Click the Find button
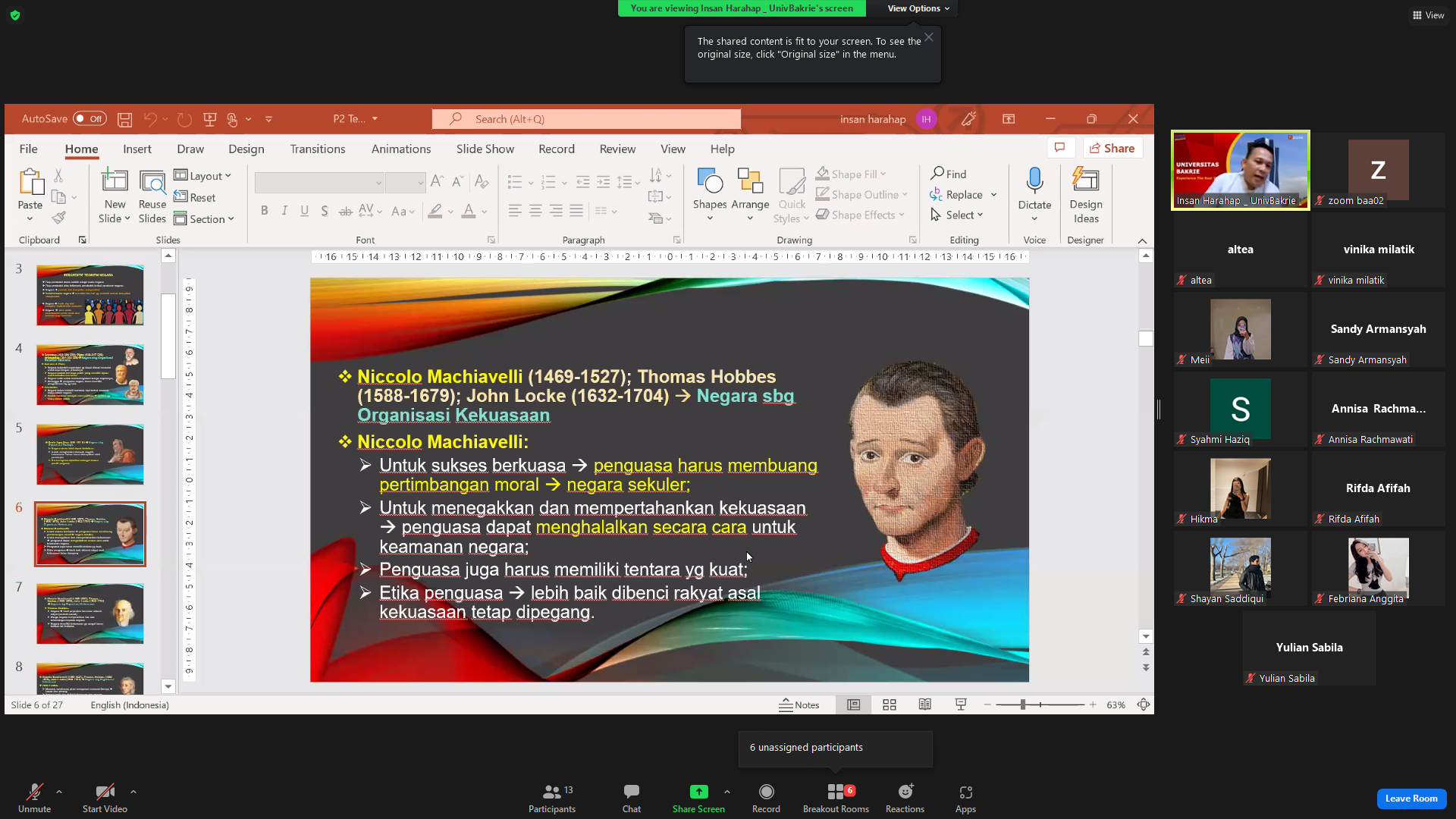 tap(949, 174)
